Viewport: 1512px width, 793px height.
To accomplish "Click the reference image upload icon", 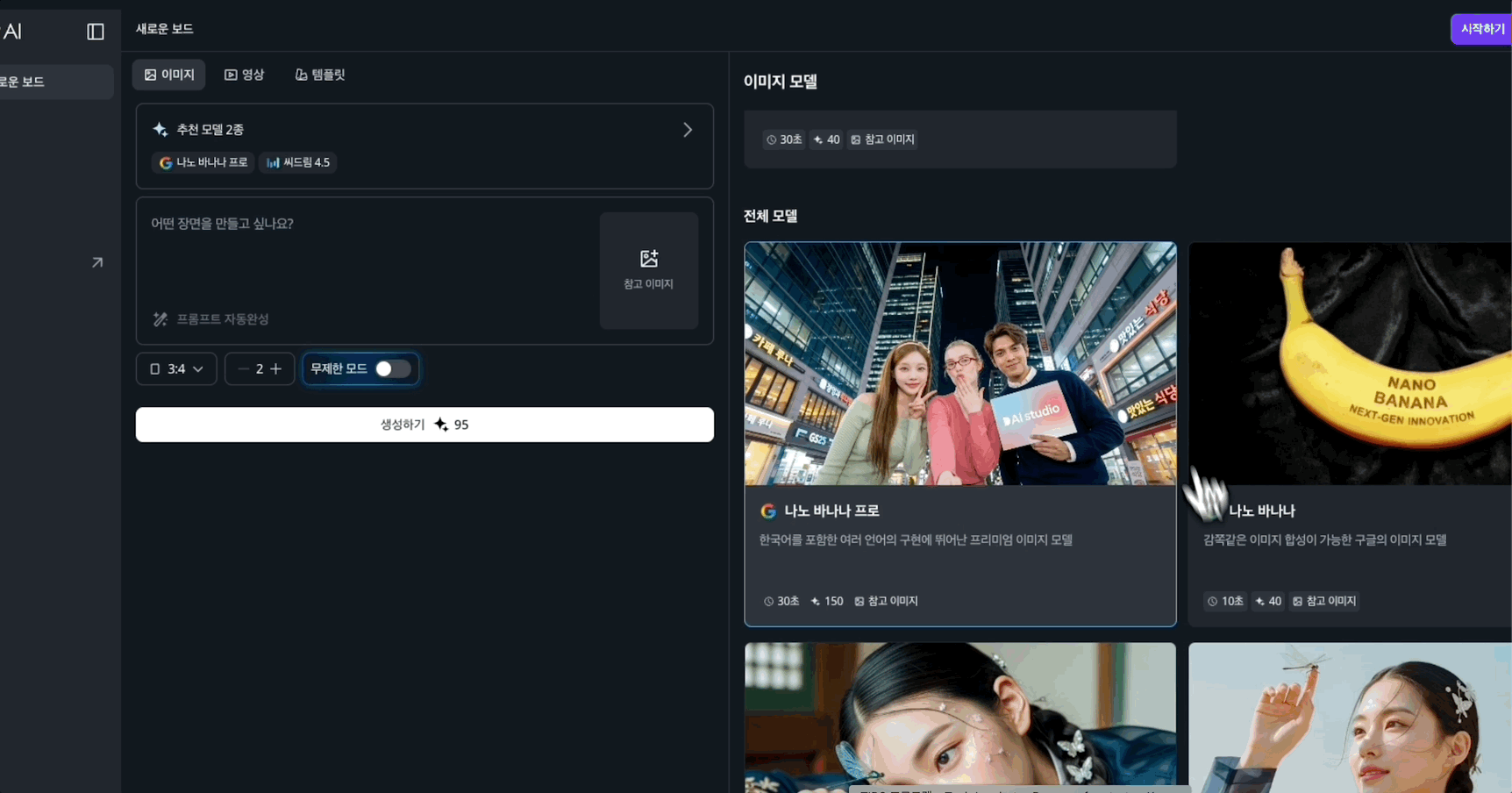I will 648,260.
